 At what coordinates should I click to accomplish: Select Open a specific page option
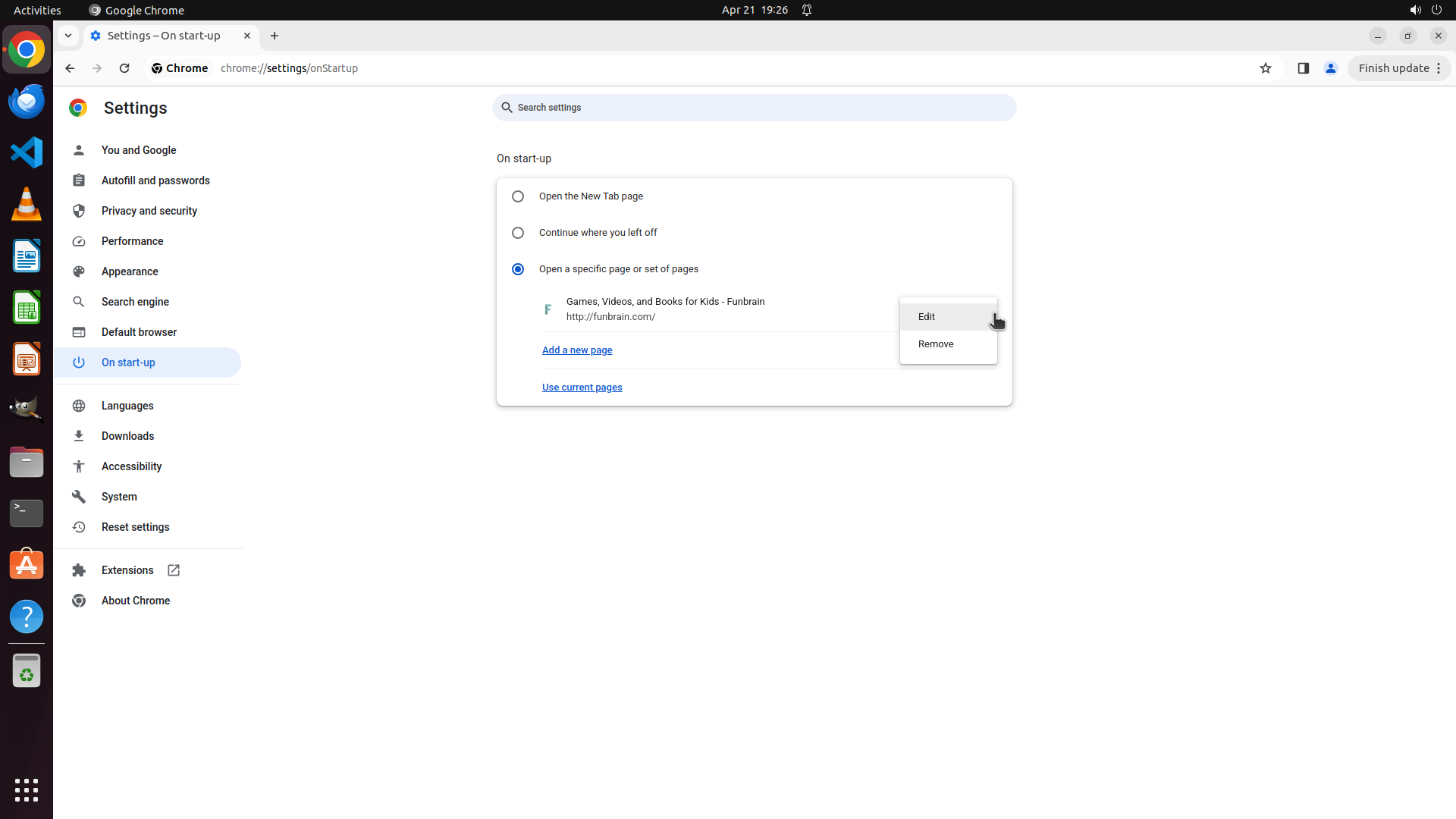[x=518, y=269]
